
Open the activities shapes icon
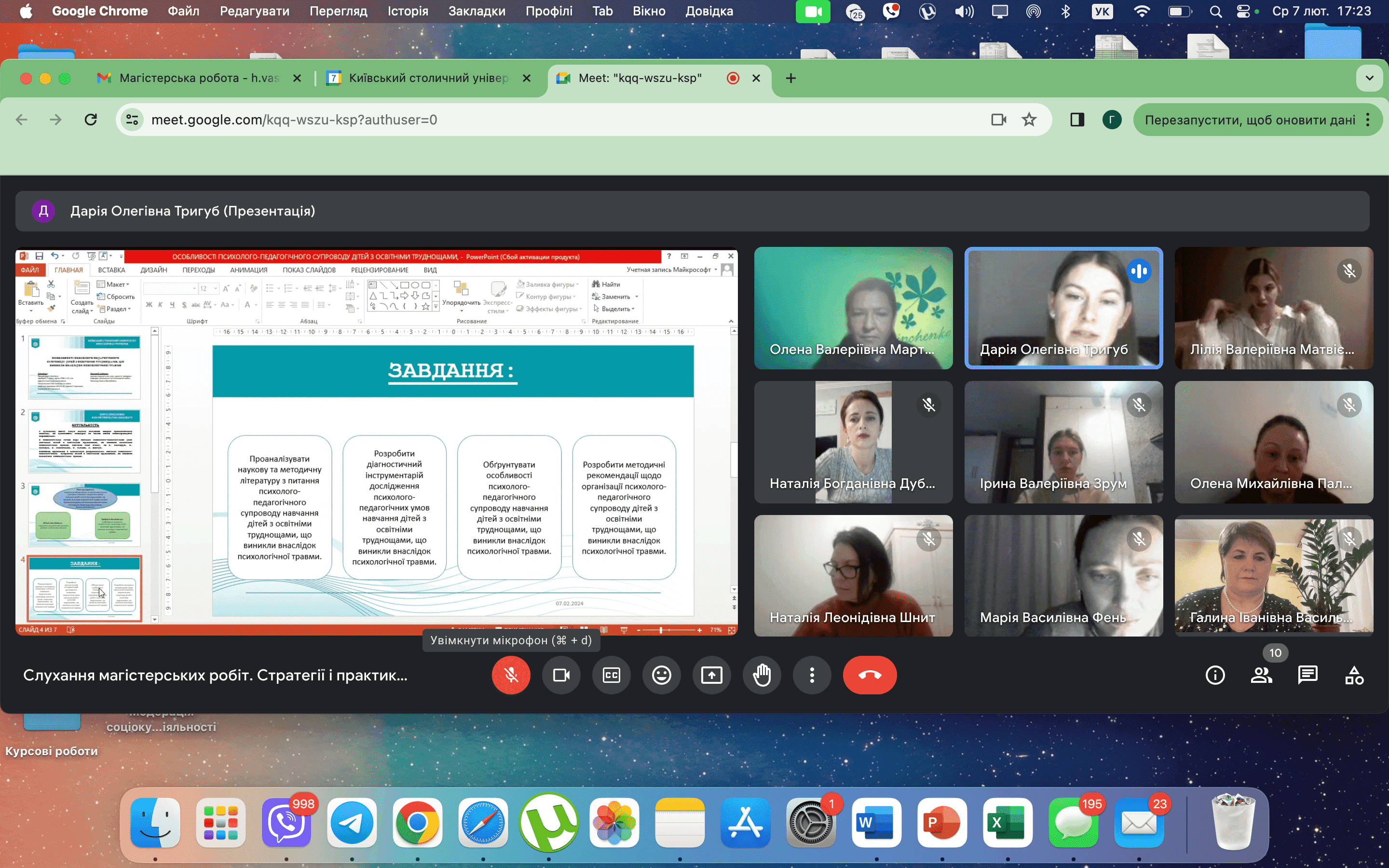1354,675
